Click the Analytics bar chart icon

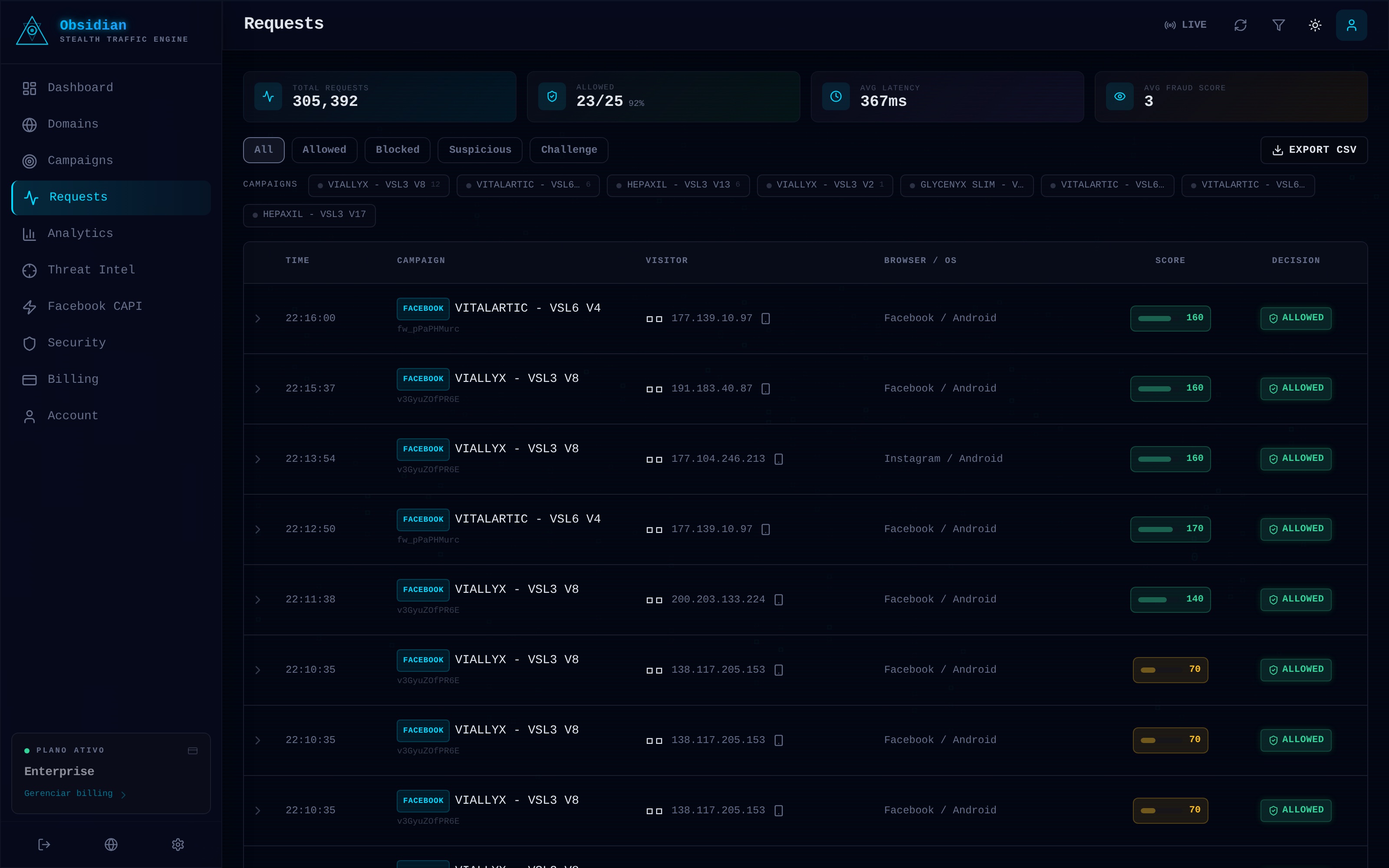click(29, 233)
